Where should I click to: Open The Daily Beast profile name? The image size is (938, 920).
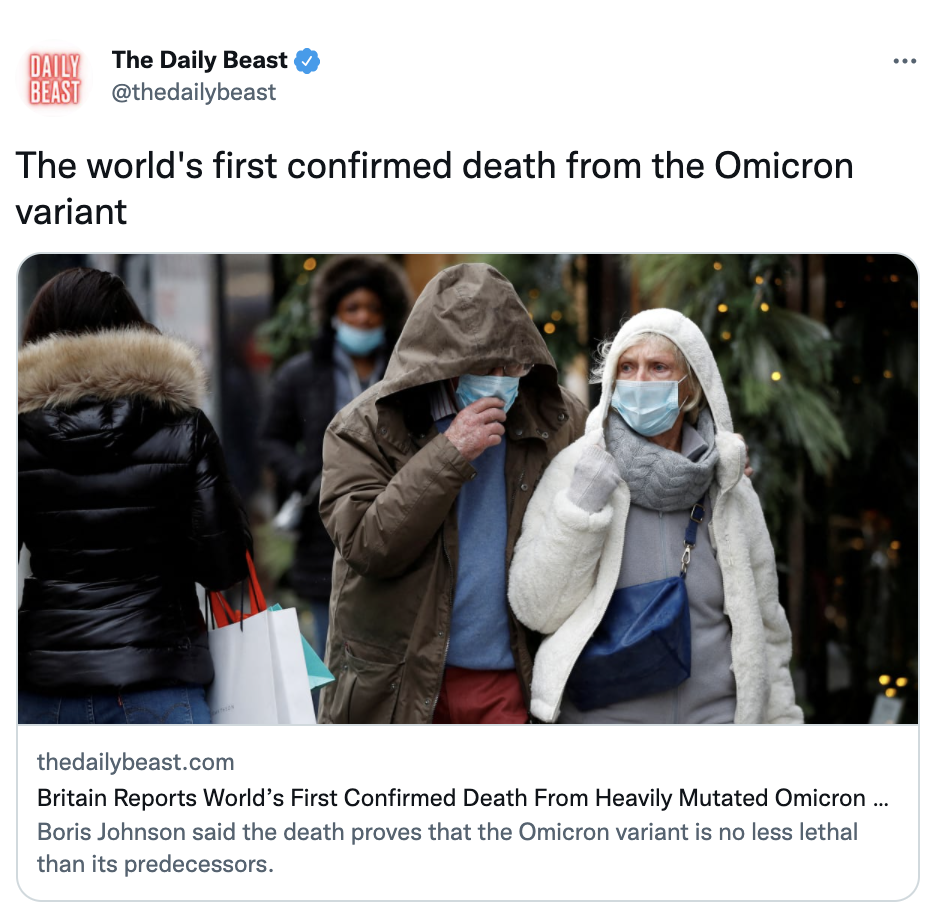click(x=199, y=60)
